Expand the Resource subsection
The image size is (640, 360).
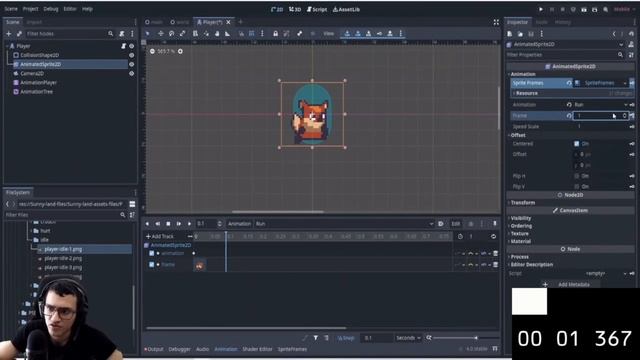(x=527, y=93)
